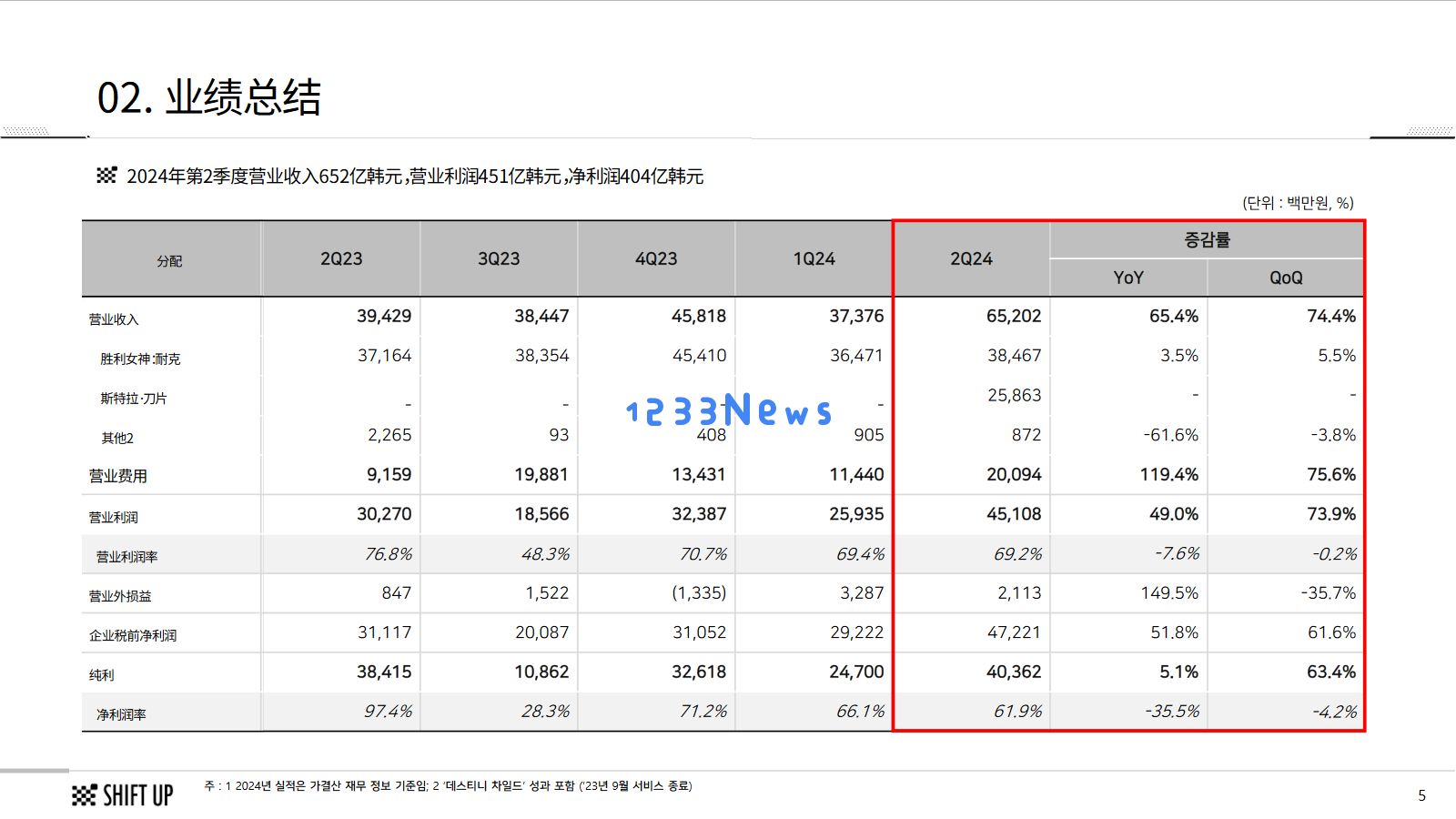Click the operating cost value 20,094
This screenshot has height=819, width=1456.
point(1014,475)
